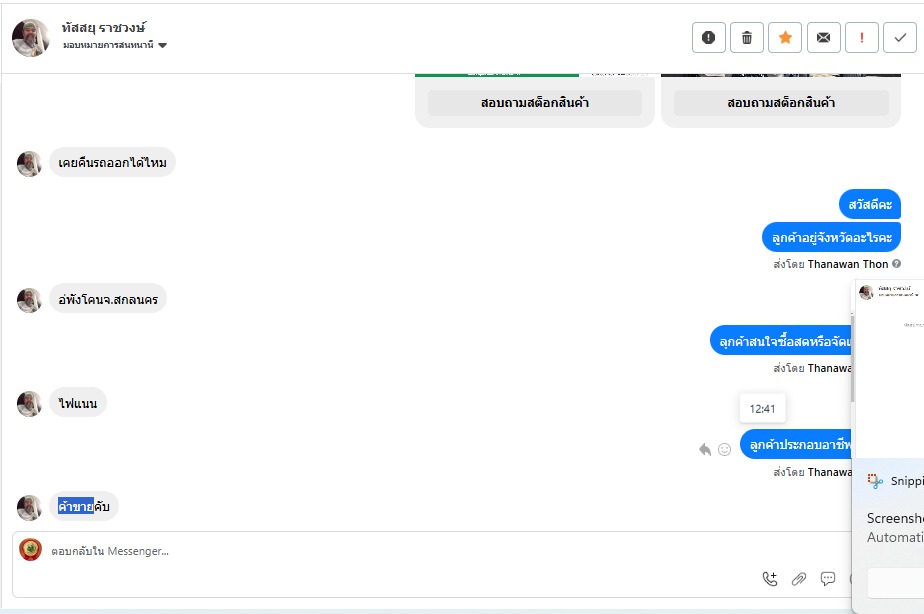Open customer profile picture in header
This screenshot has width=924, height=614.
[30, 37]
